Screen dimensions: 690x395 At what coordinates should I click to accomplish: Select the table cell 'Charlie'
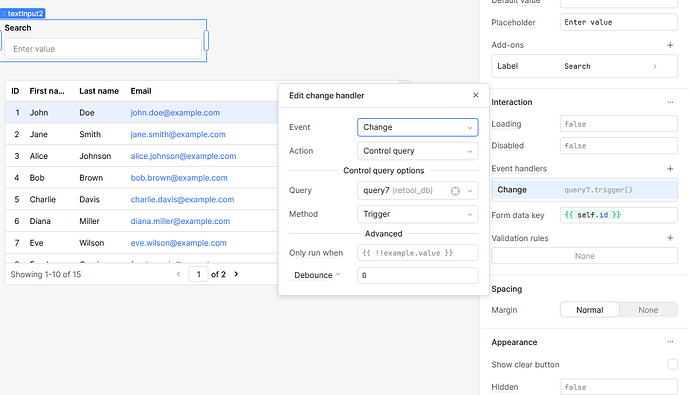pos(43,199)
